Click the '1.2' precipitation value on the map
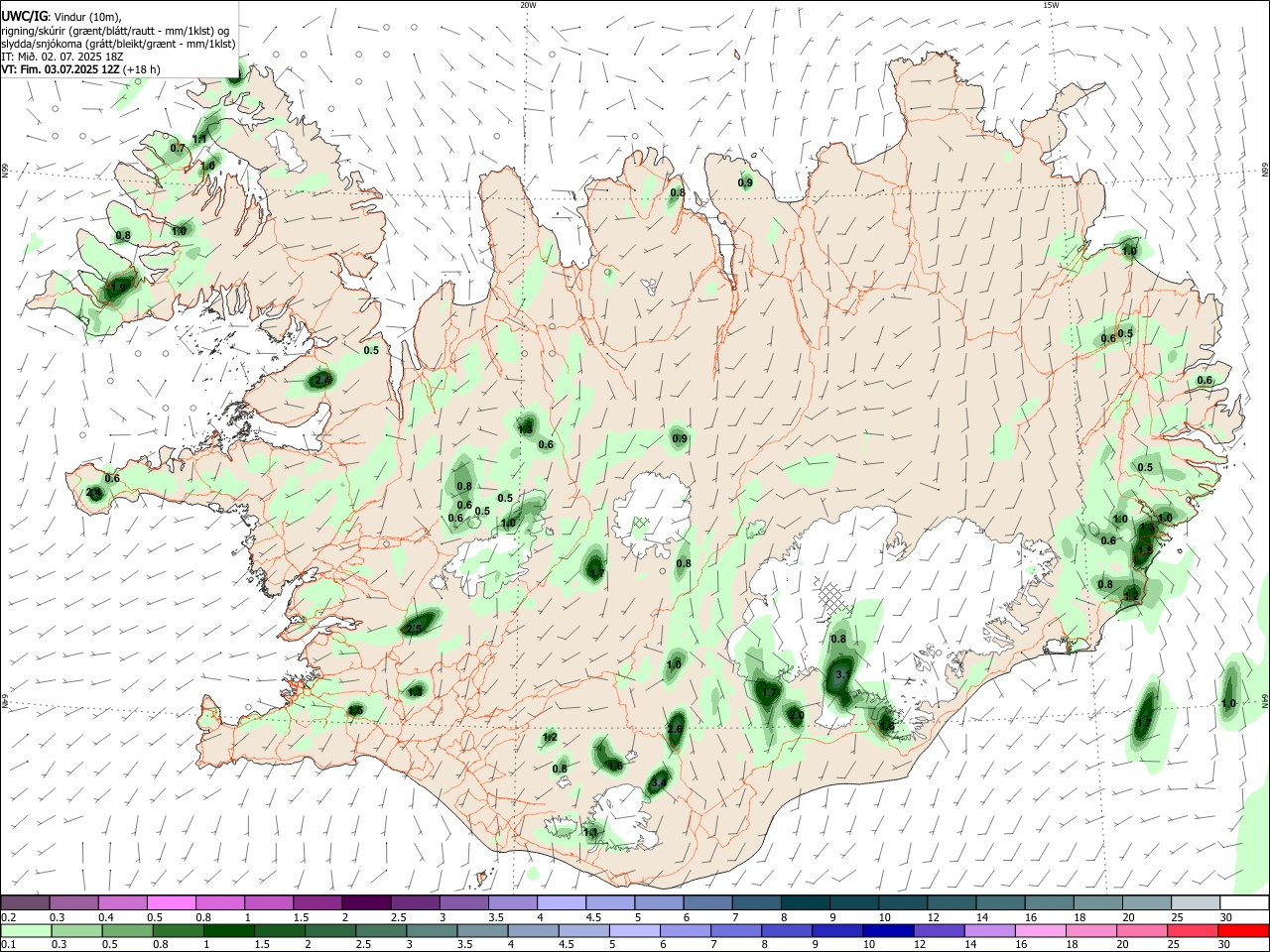The height and width of the screenshot is (952, 1270). coord(550,738)
